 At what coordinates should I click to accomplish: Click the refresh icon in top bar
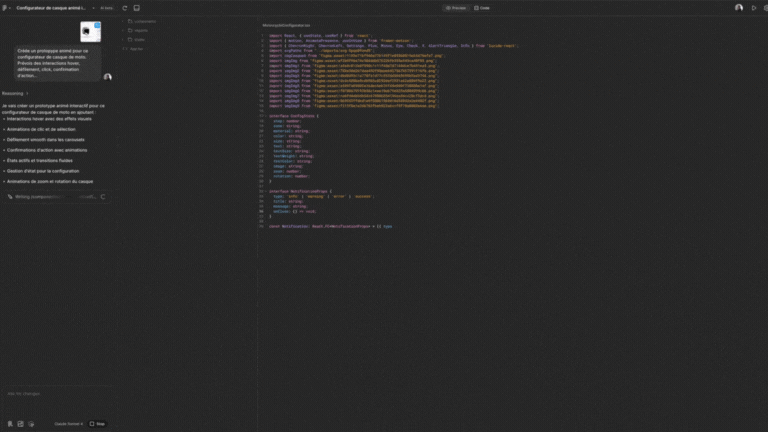click(124, 7)
